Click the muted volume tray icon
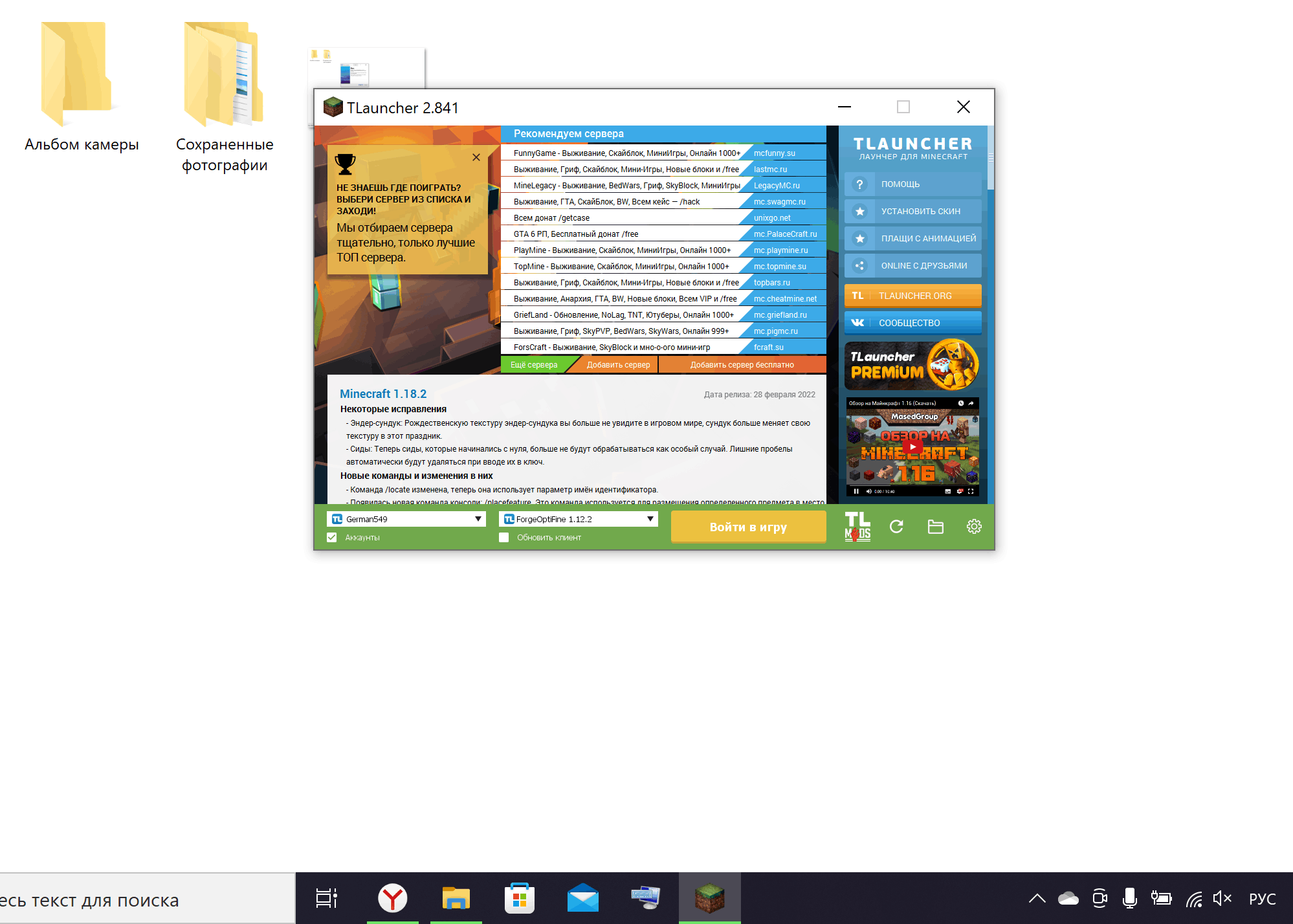 pos(1222,898)
